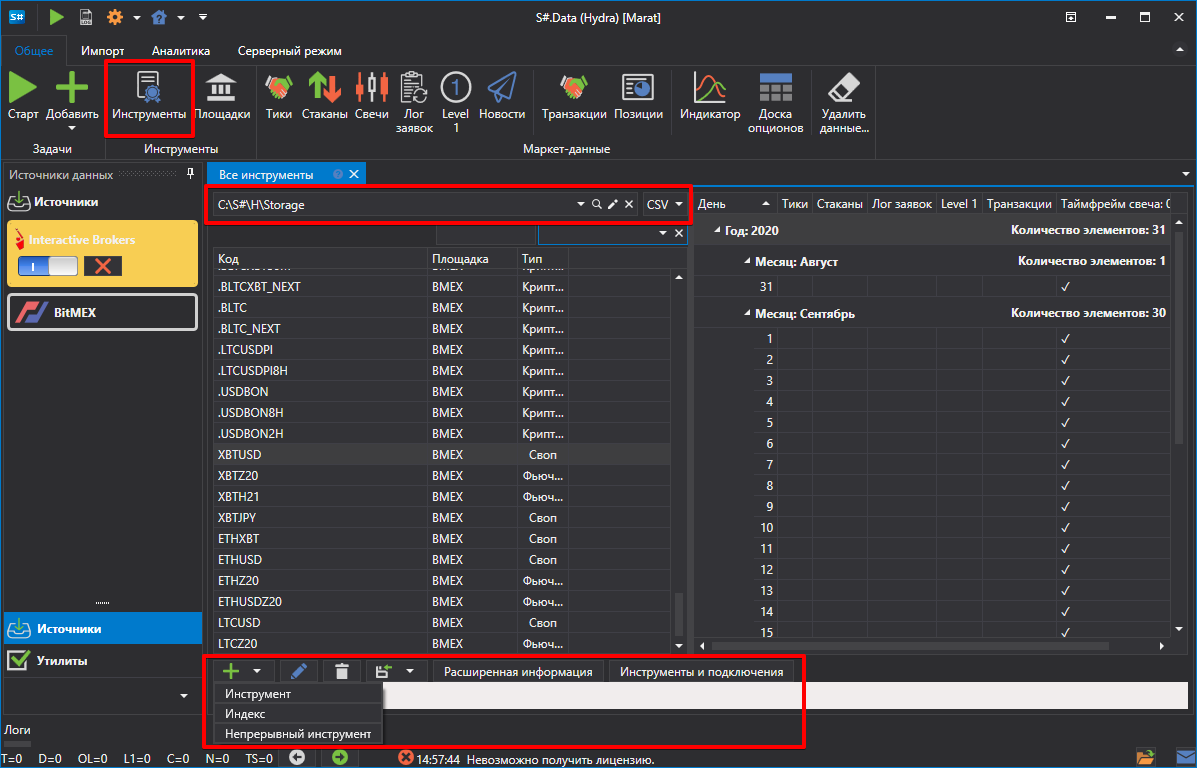Viewport: 1197px width, 768px height.
Task: Click the orange gear icon in title bar
Action: (x=115, y=17)
